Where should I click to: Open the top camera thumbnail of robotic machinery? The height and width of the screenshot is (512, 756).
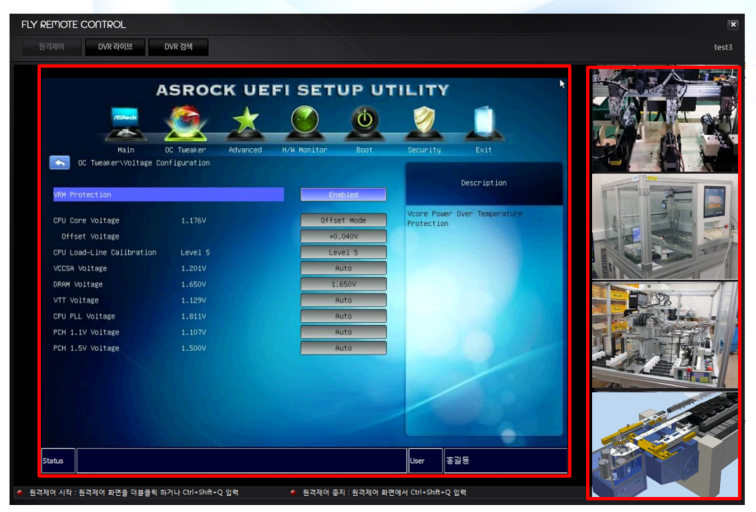point(664,121)
